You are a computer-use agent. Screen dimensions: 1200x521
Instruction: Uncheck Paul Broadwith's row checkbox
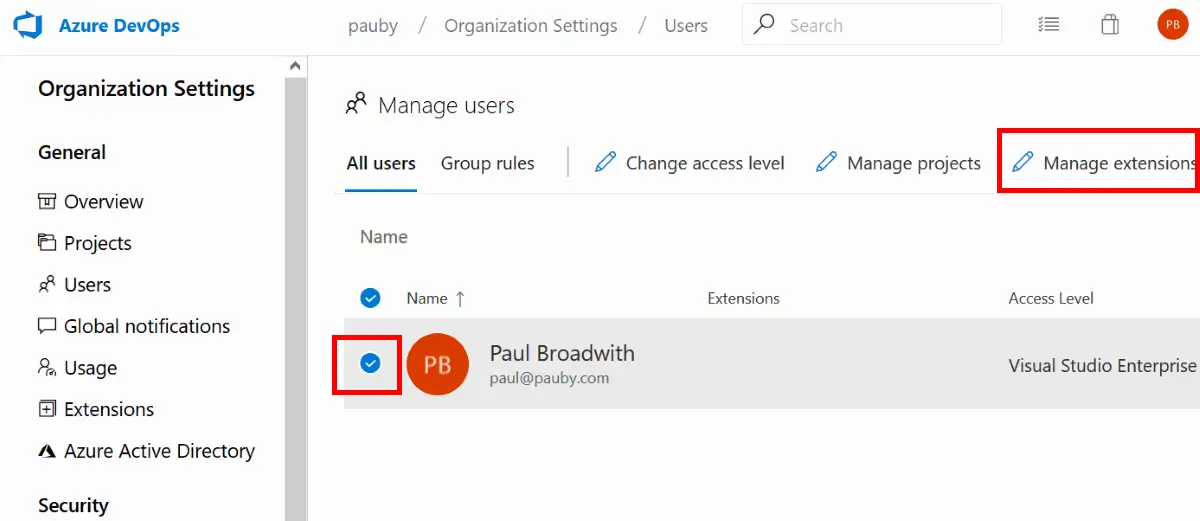point(370,363)
